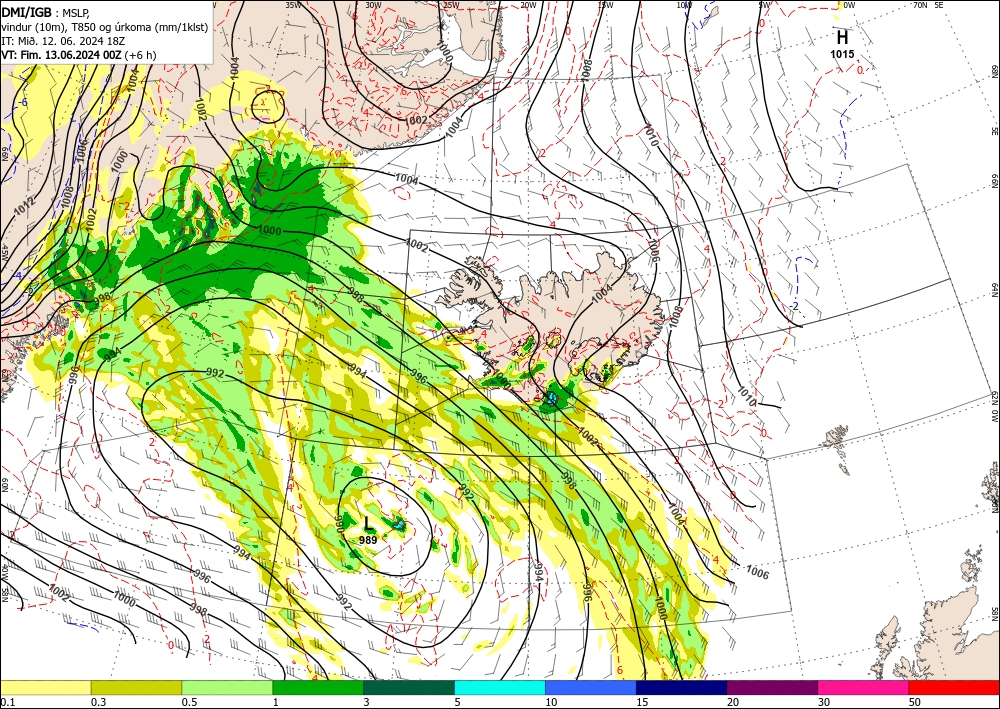Click the valid time 'VT: Fim. 13.06.2024 00Z (+6 h)'

click(78, 55)
